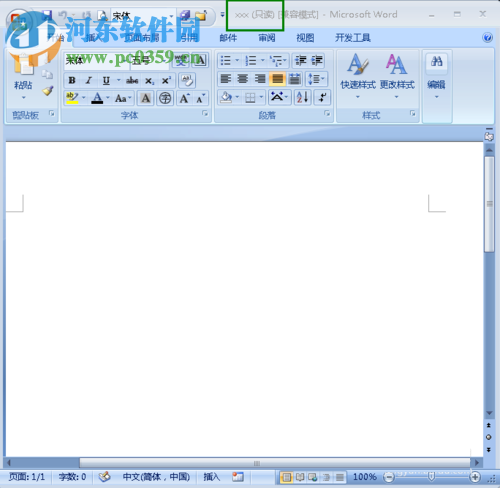Click the vertical scrollbar thumb
This screenshot has width=500, height=488.
489,204
